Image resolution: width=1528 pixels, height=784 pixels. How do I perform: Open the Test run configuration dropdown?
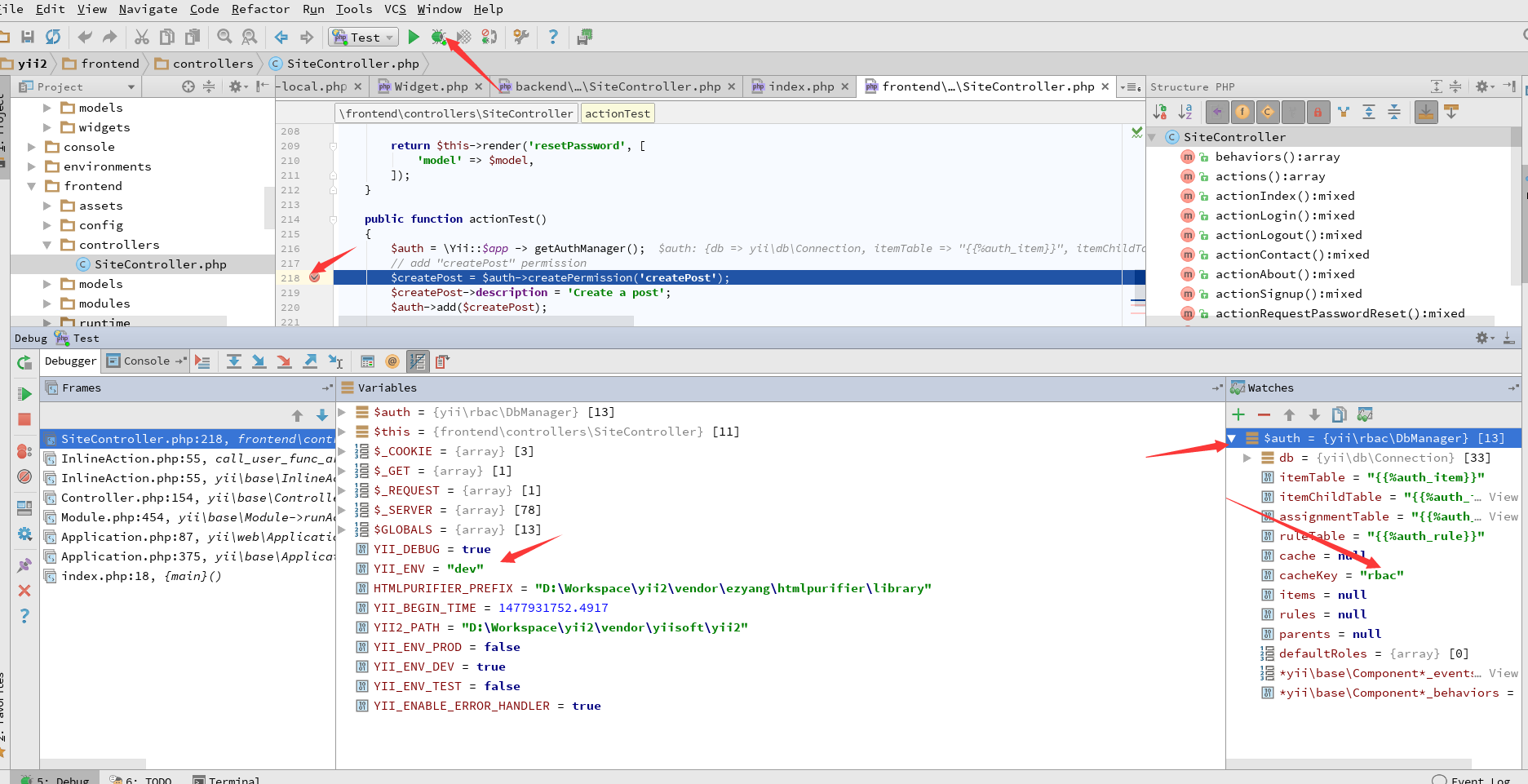tap(364, 37)
